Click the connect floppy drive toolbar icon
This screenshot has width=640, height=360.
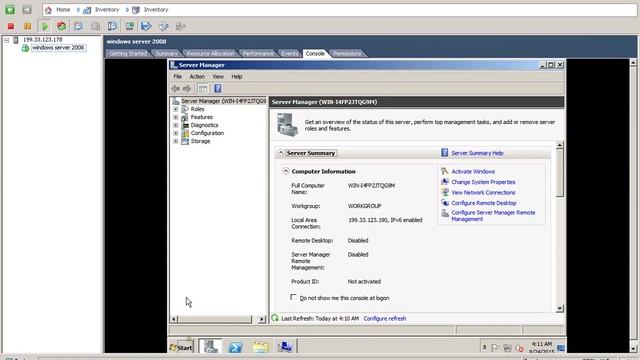point(146,26)
